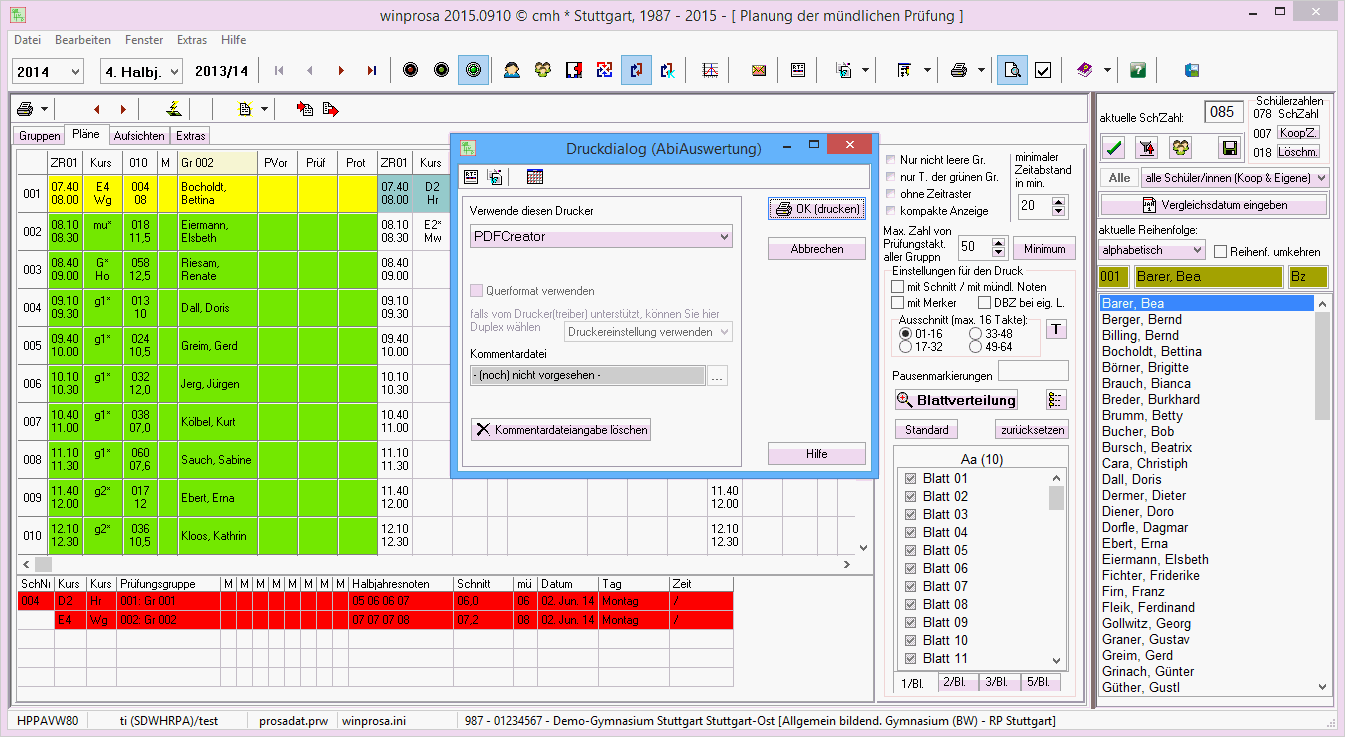This screenshot has height=737, width=1345.
Task: Click the green checkmark icon under aktuelle SchZahl
Action: (1115, 148)
